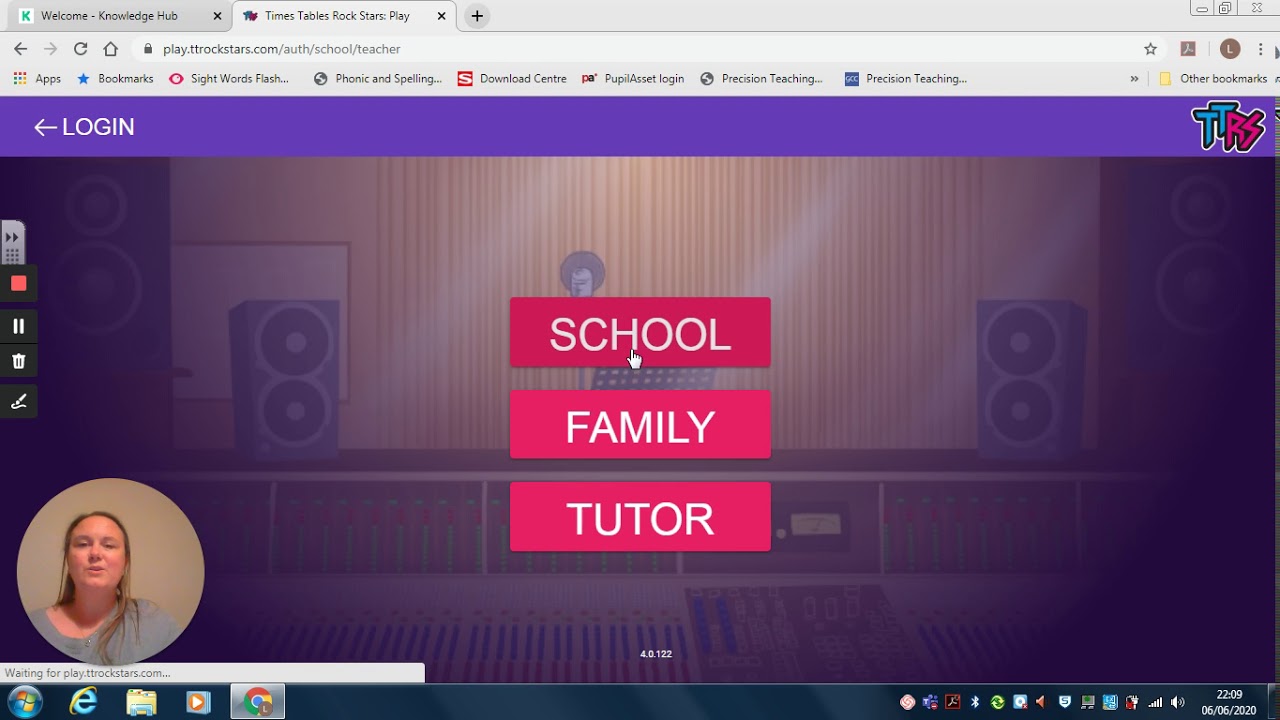Delete the recording with the trash icon
The height and width of the screenshot is (720, 1280).
[x=18, y=361]
